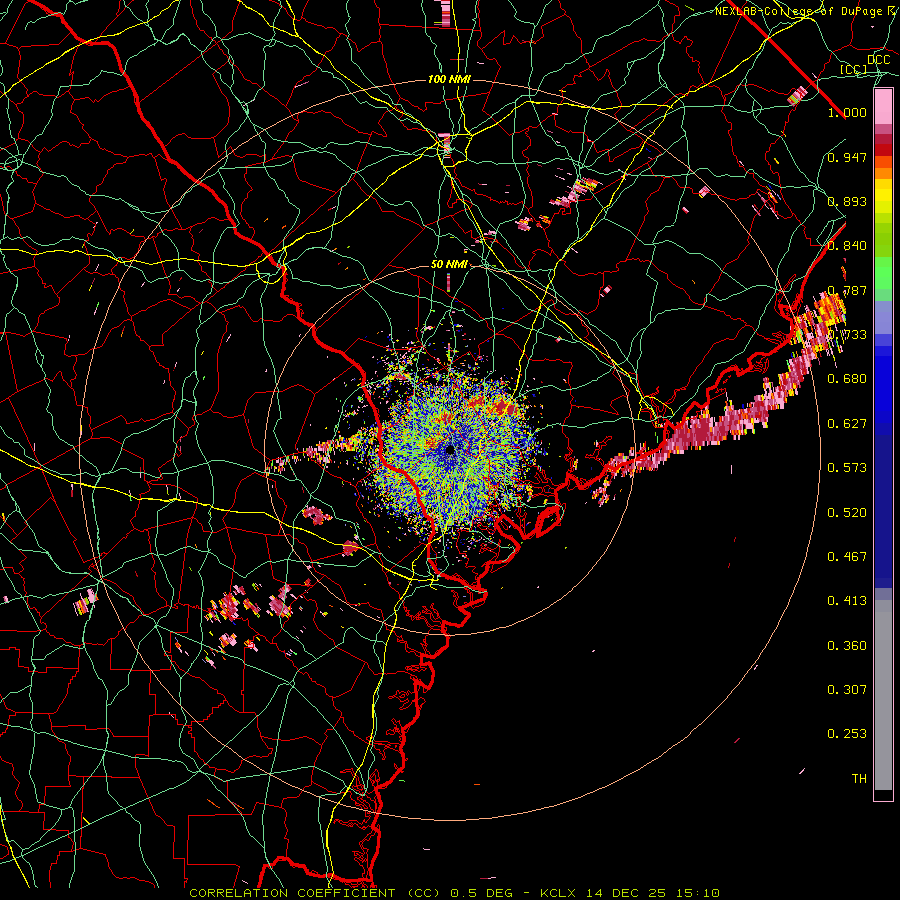Click the 15:10 timestamp in the caption
Viewport: 900px width, 900px height.
click(x=699, y=893)
